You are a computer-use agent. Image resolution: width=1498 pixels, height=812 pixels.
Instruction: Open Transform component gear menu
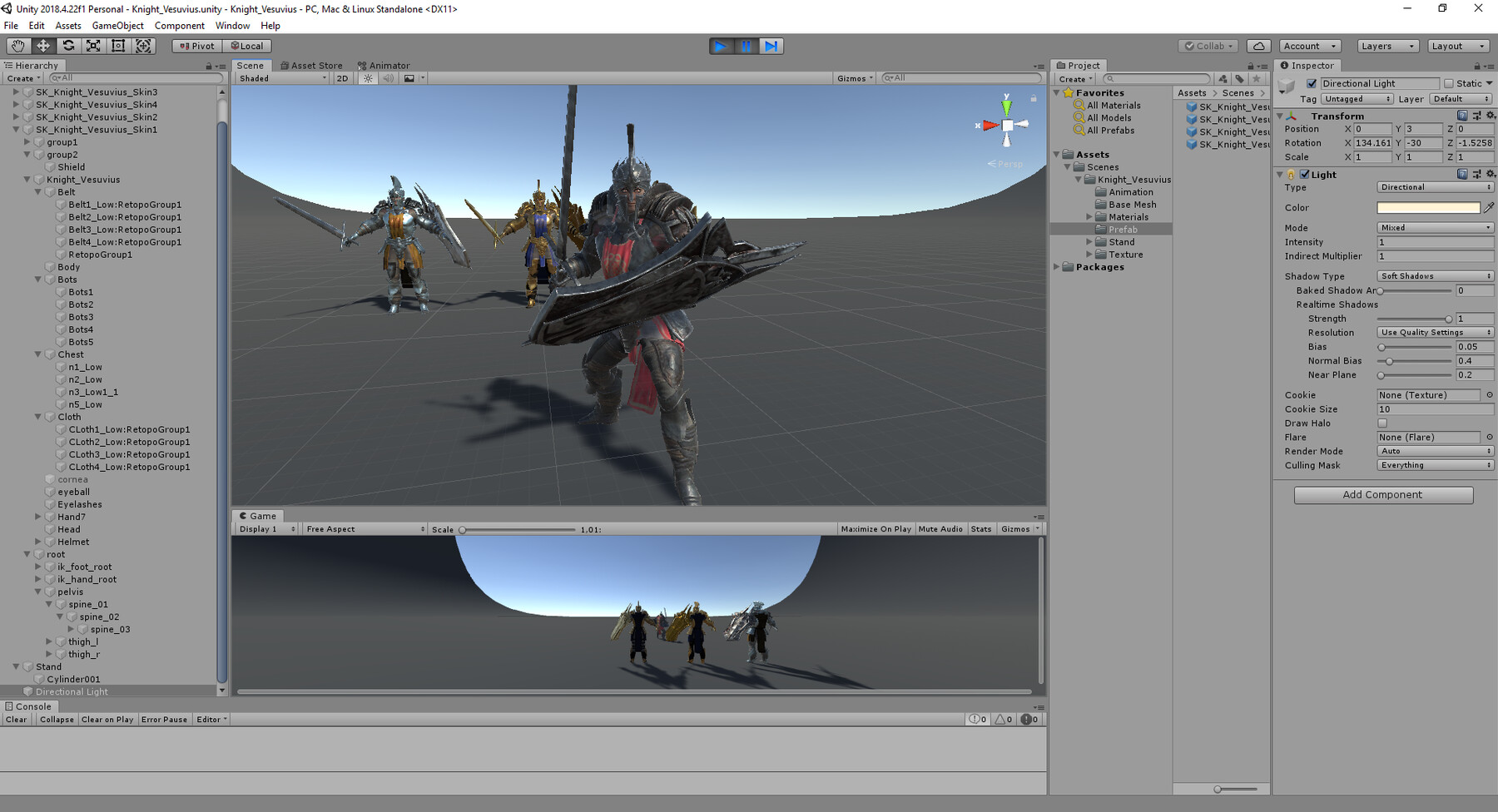(1491, 116)
